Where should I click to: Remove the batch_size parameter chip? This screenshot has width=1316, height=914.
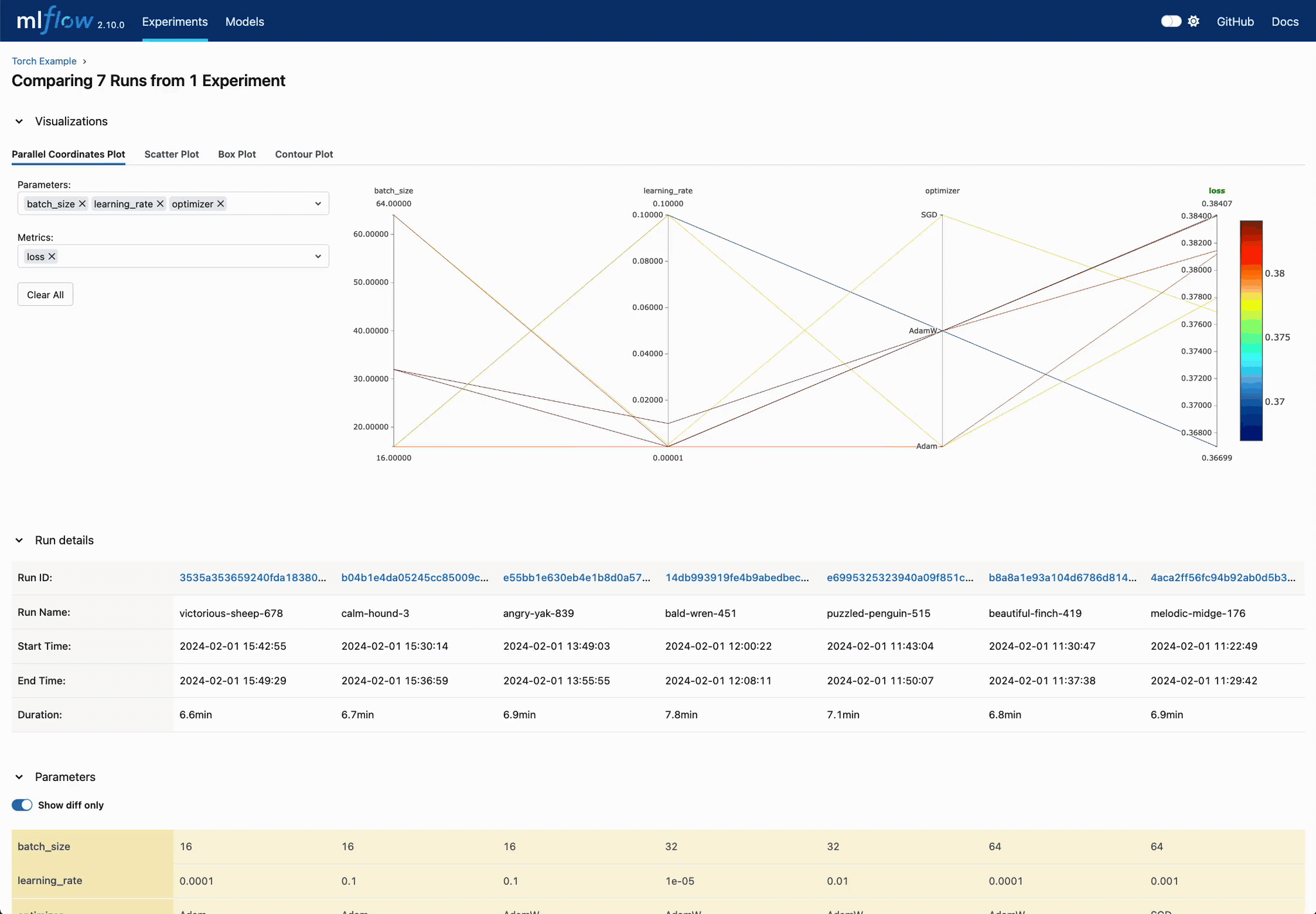pyautogui.click(x=82, y=204)
